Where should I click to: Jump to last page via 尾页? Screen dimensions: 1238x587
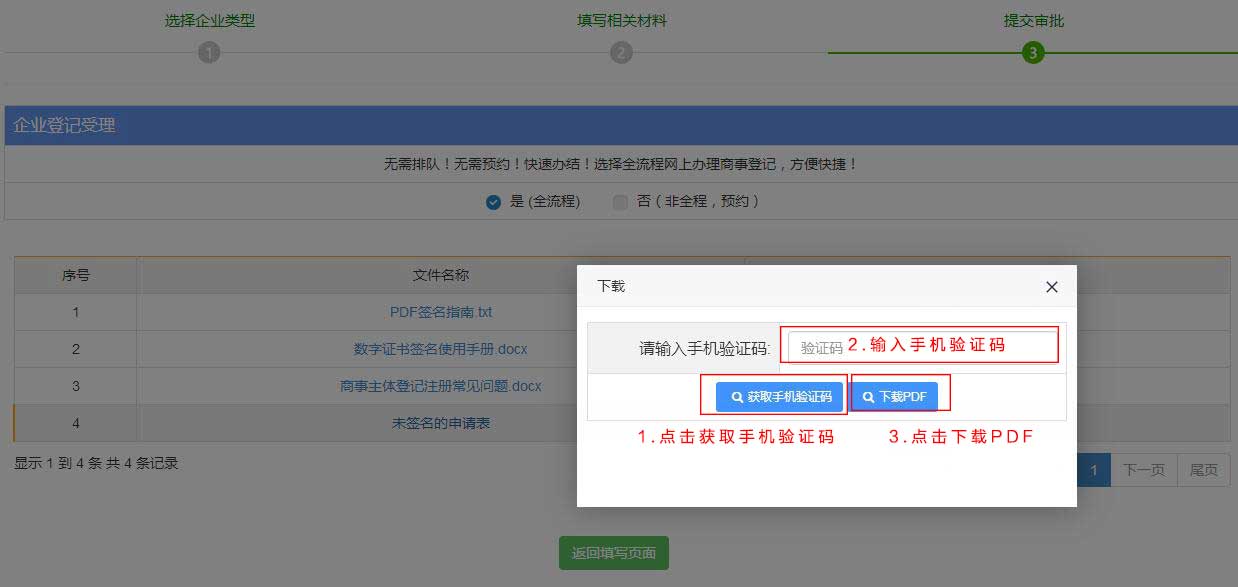(x=1203, y=469)
